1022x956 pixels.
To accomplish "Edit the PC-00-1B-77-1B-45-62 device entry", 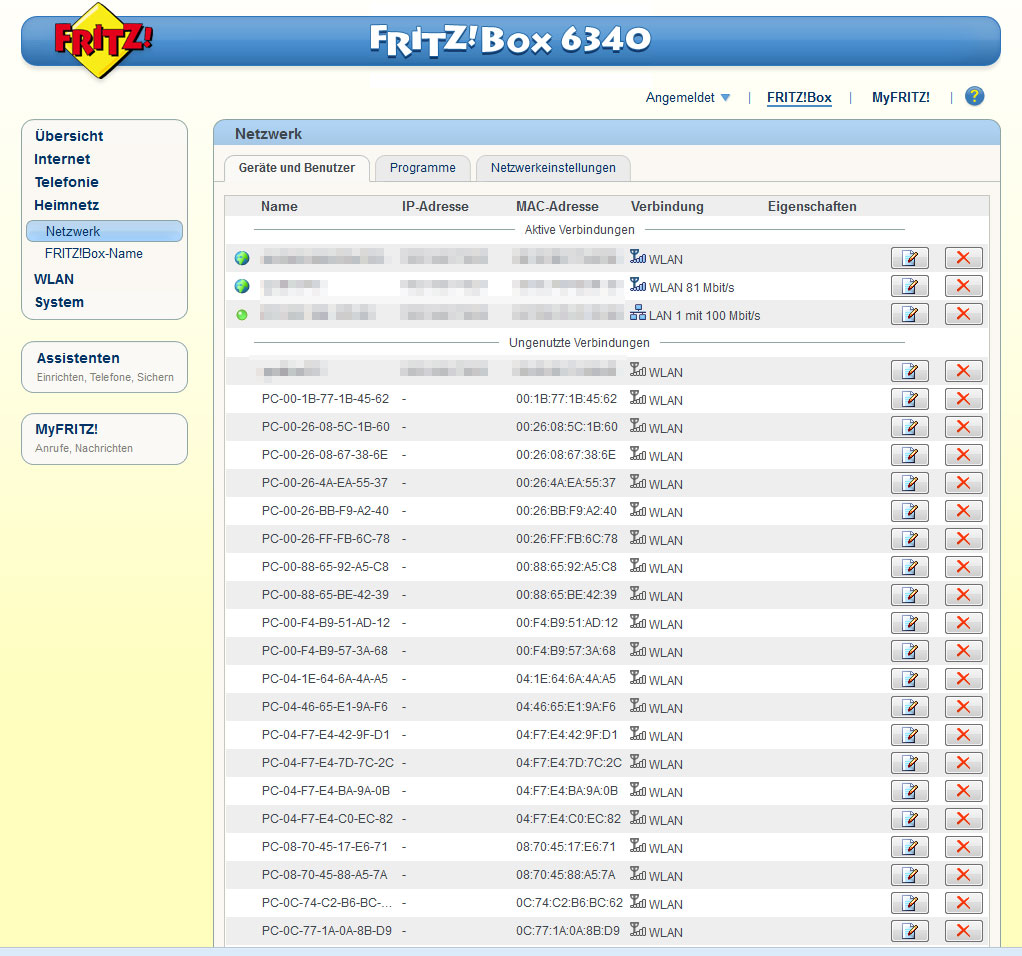I will pyautogui.click(x=909, y=399).
